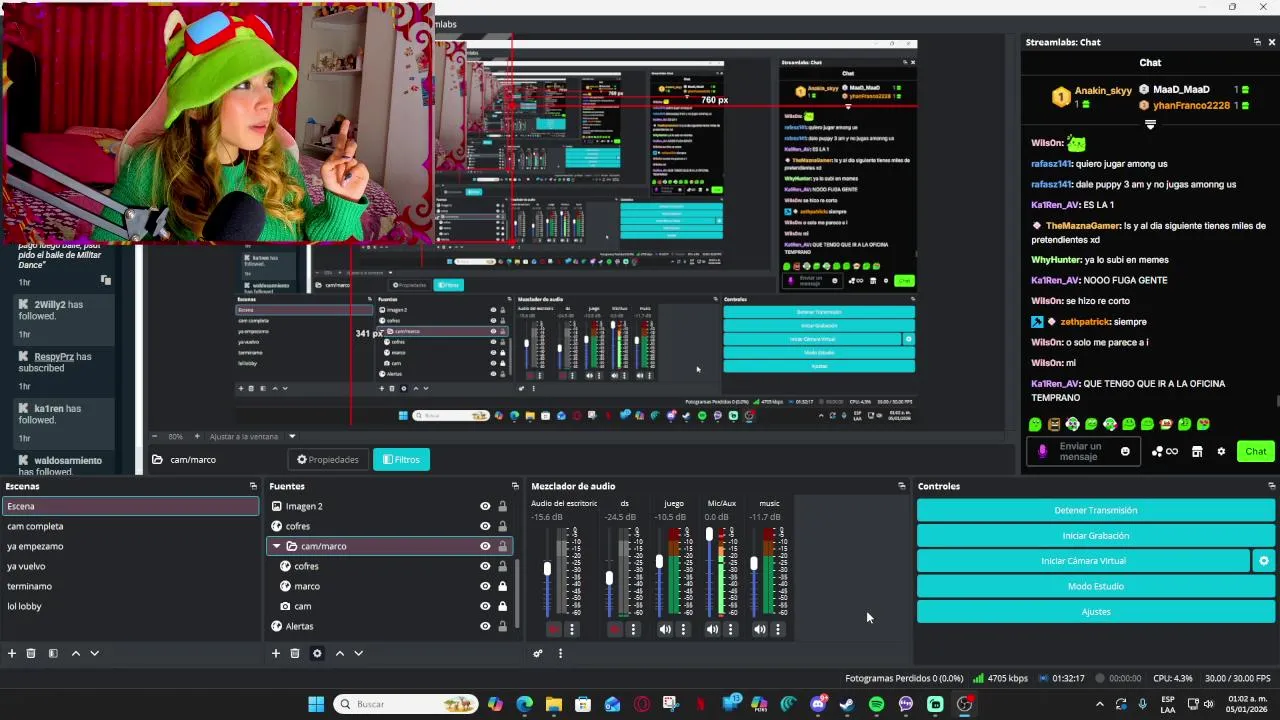Show hidden system tray icons

[1100, 704]
